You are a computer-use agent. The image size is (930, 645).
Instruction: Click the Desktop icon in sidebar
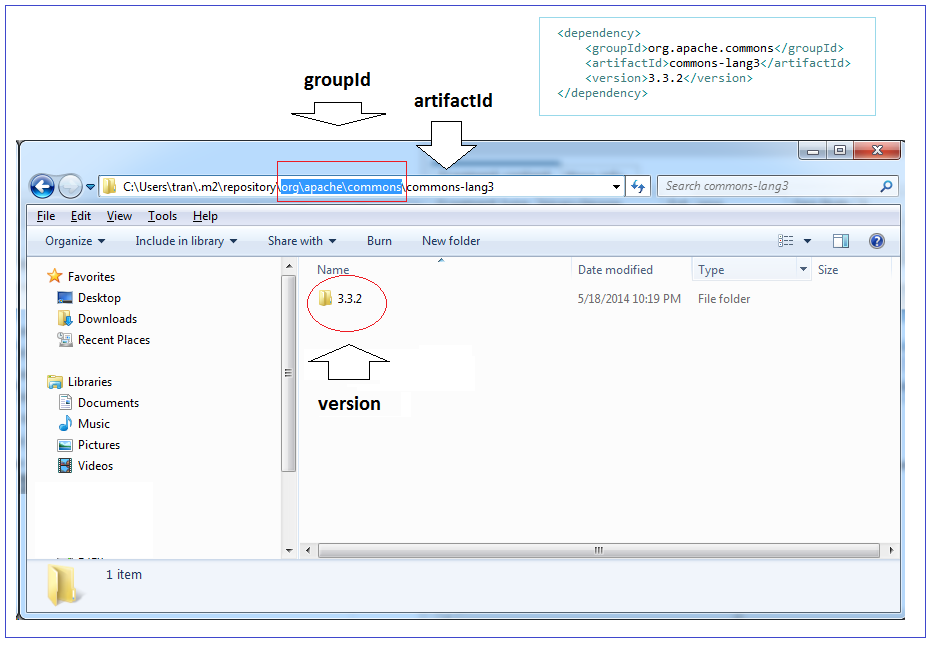click(65, 297)
